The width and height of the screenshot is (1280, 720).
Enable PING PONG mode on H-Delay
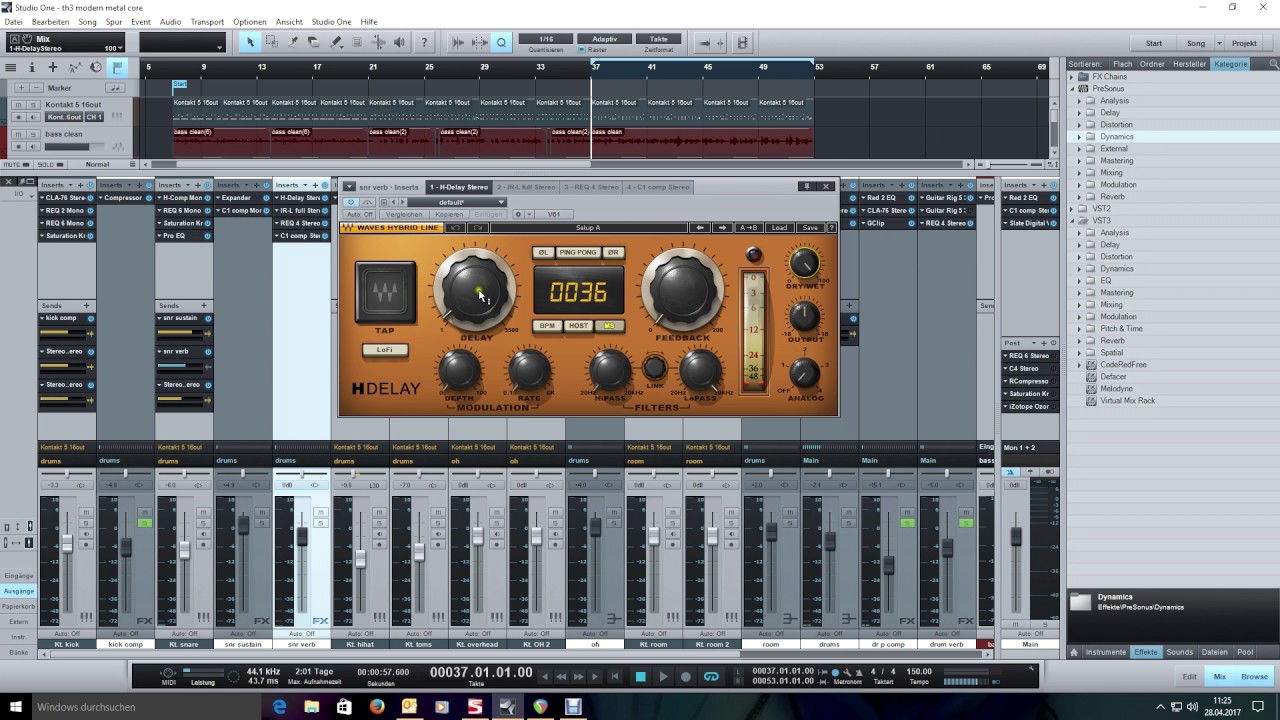[578, 253]
